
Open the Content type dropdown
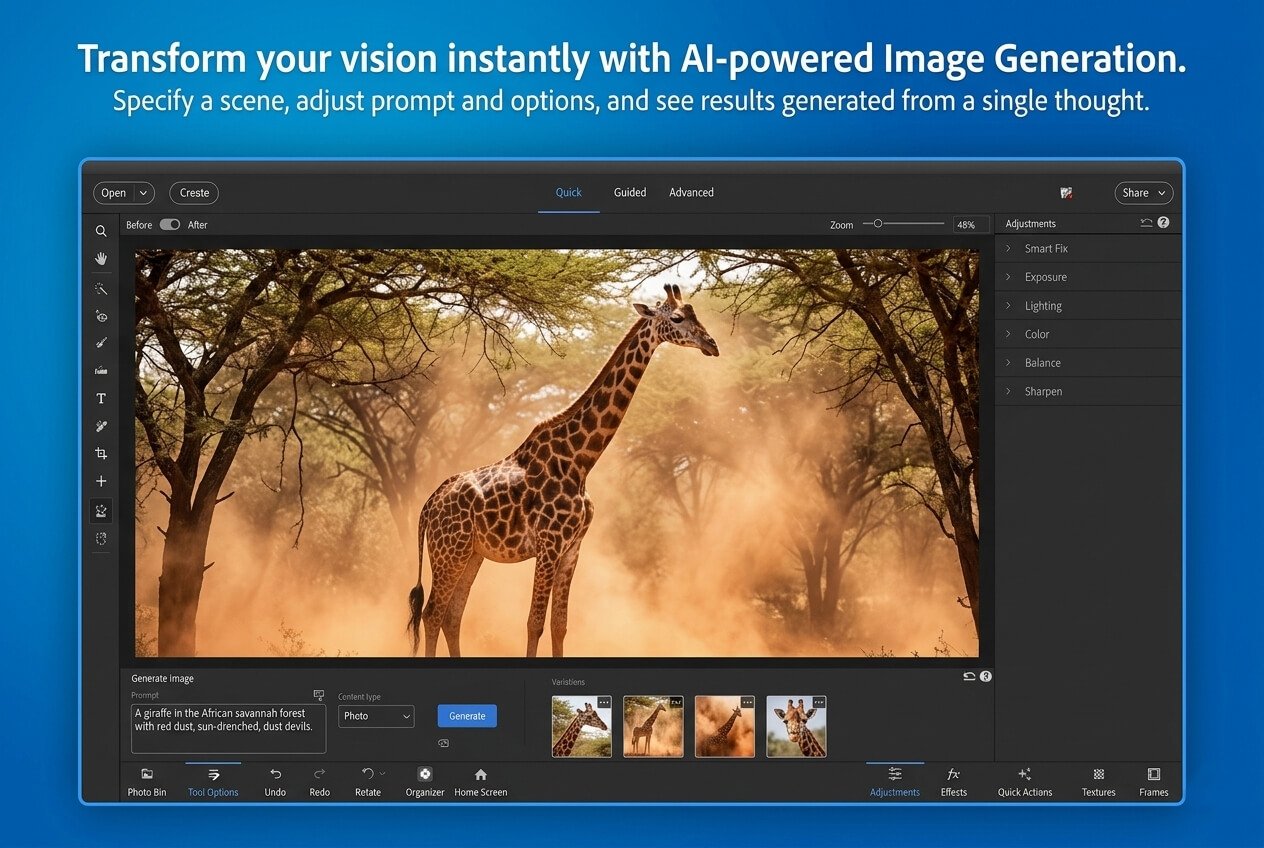tap(376, 716)
